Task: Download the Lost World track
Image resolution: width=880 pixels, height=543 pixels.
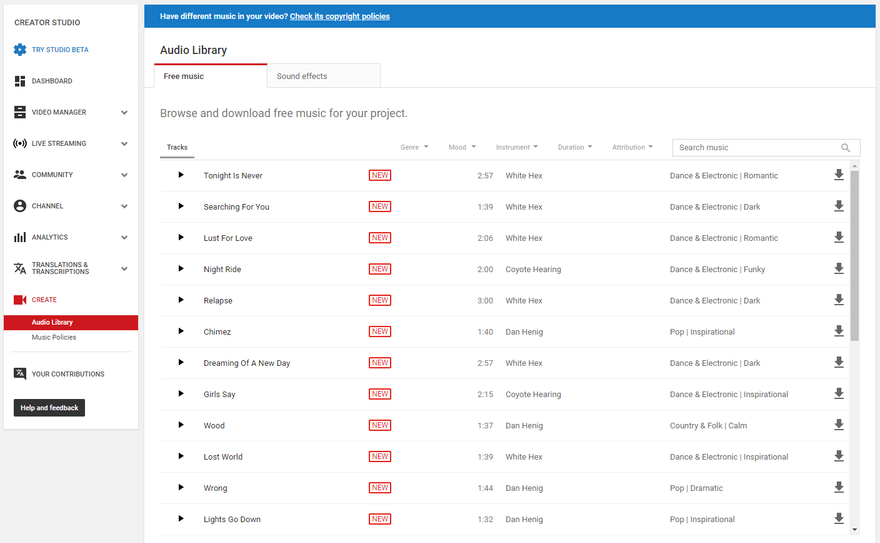Action: 839,457
